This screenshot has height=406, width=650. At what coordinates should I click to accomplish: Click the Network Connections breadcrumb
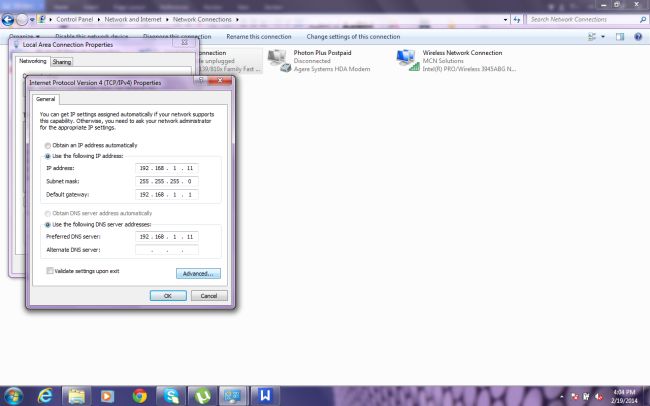pyautogui.click(x=202, y=19)
